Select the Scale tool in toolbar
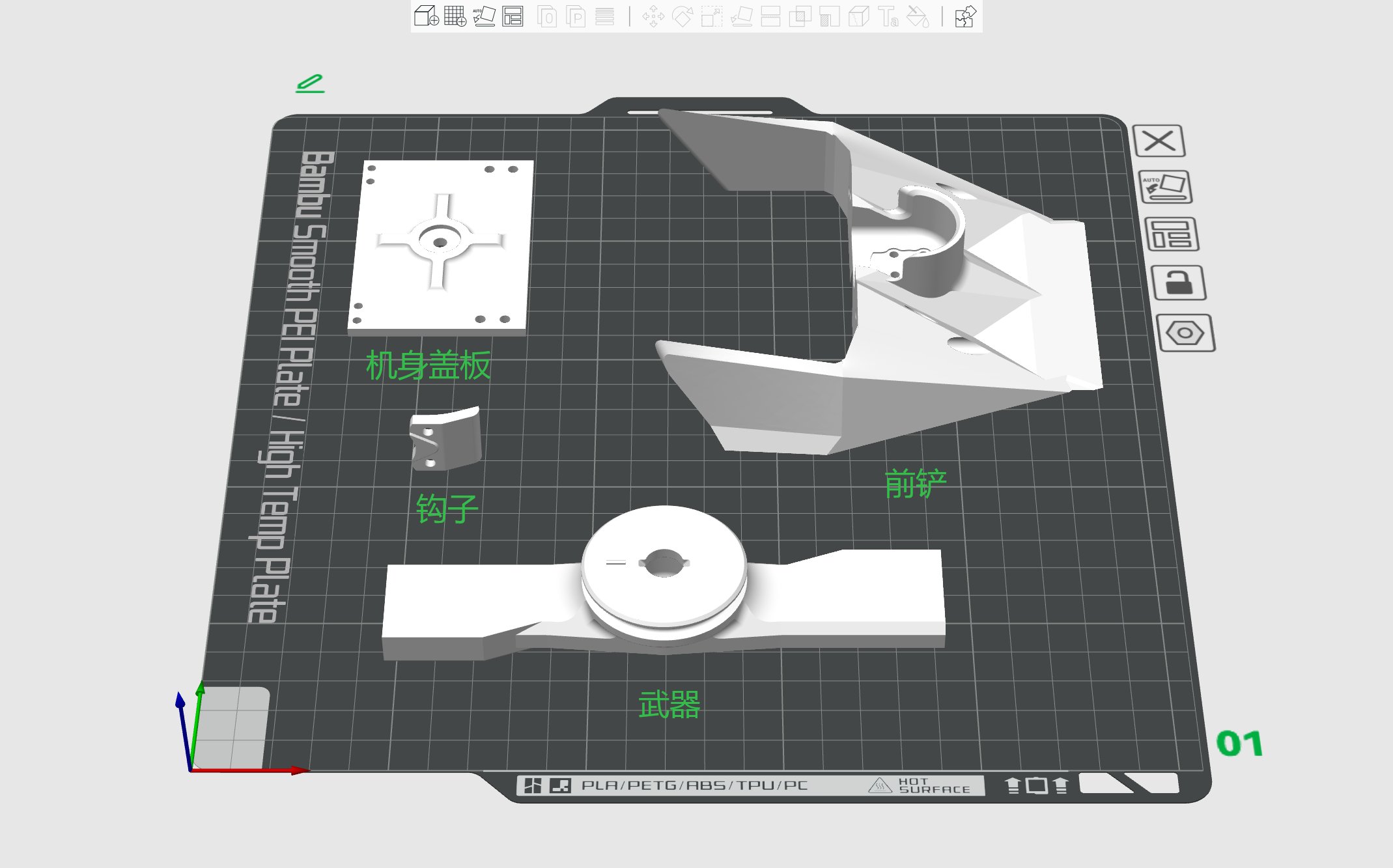1393x868 pixels. tap(712, 16)
